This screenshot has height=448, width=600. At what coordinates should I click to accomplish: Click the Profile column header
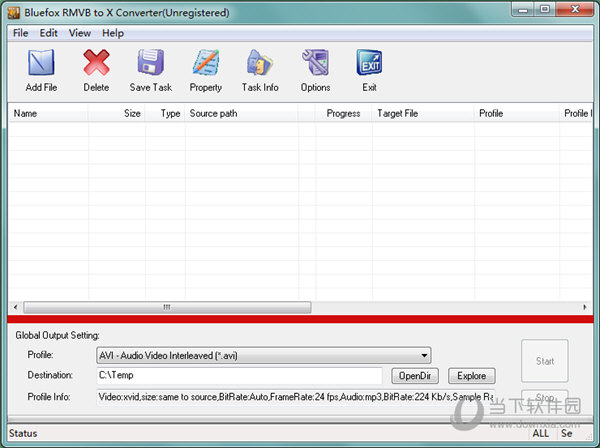point(517,113)
